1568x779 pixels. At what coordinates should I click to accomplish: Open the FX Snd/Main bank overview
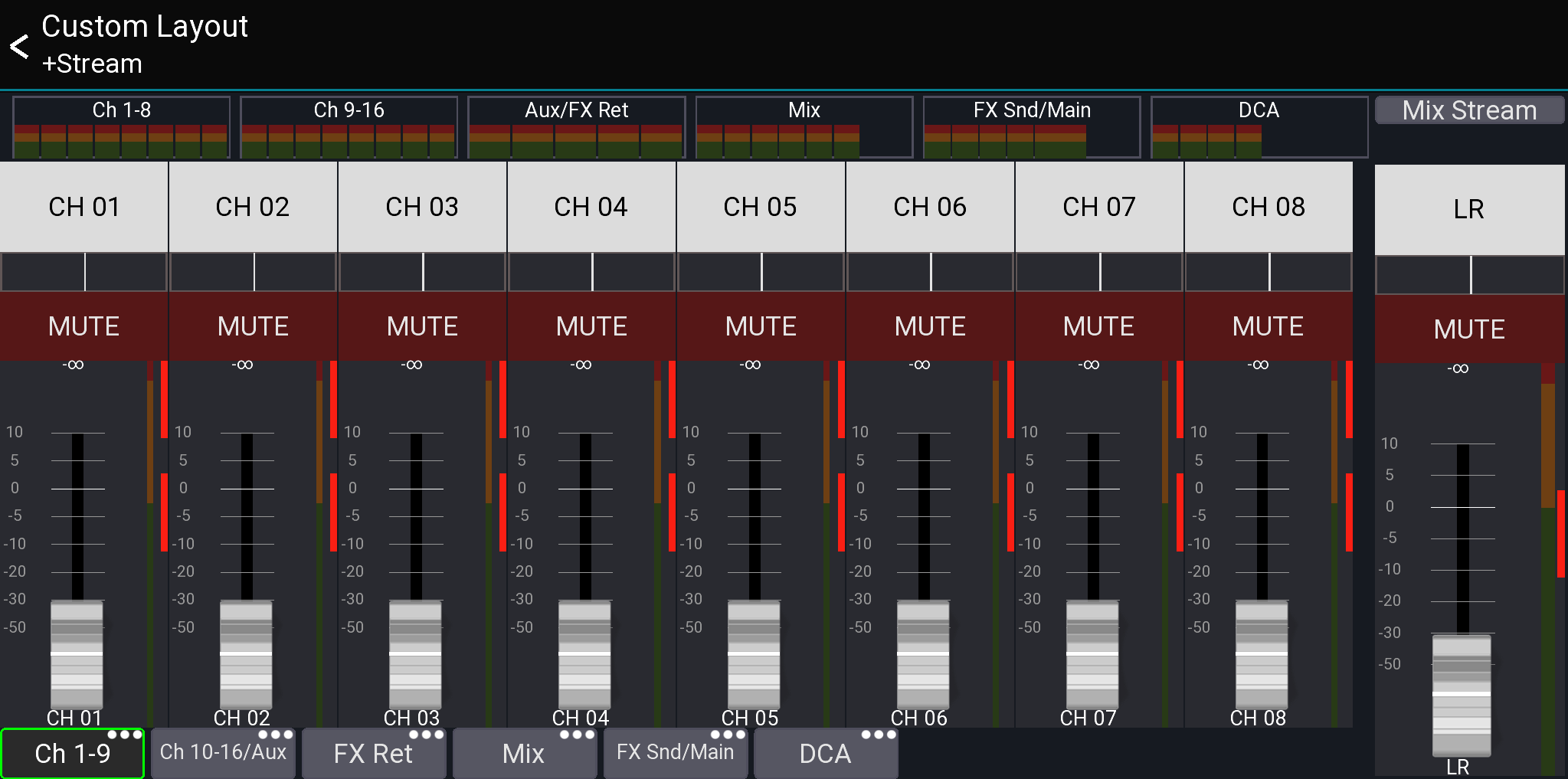point(1031,126)
